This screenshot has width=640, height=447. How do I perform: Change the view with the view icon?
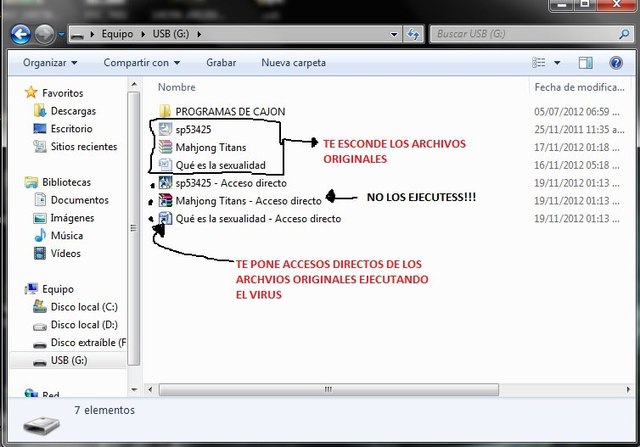point(539,63)
